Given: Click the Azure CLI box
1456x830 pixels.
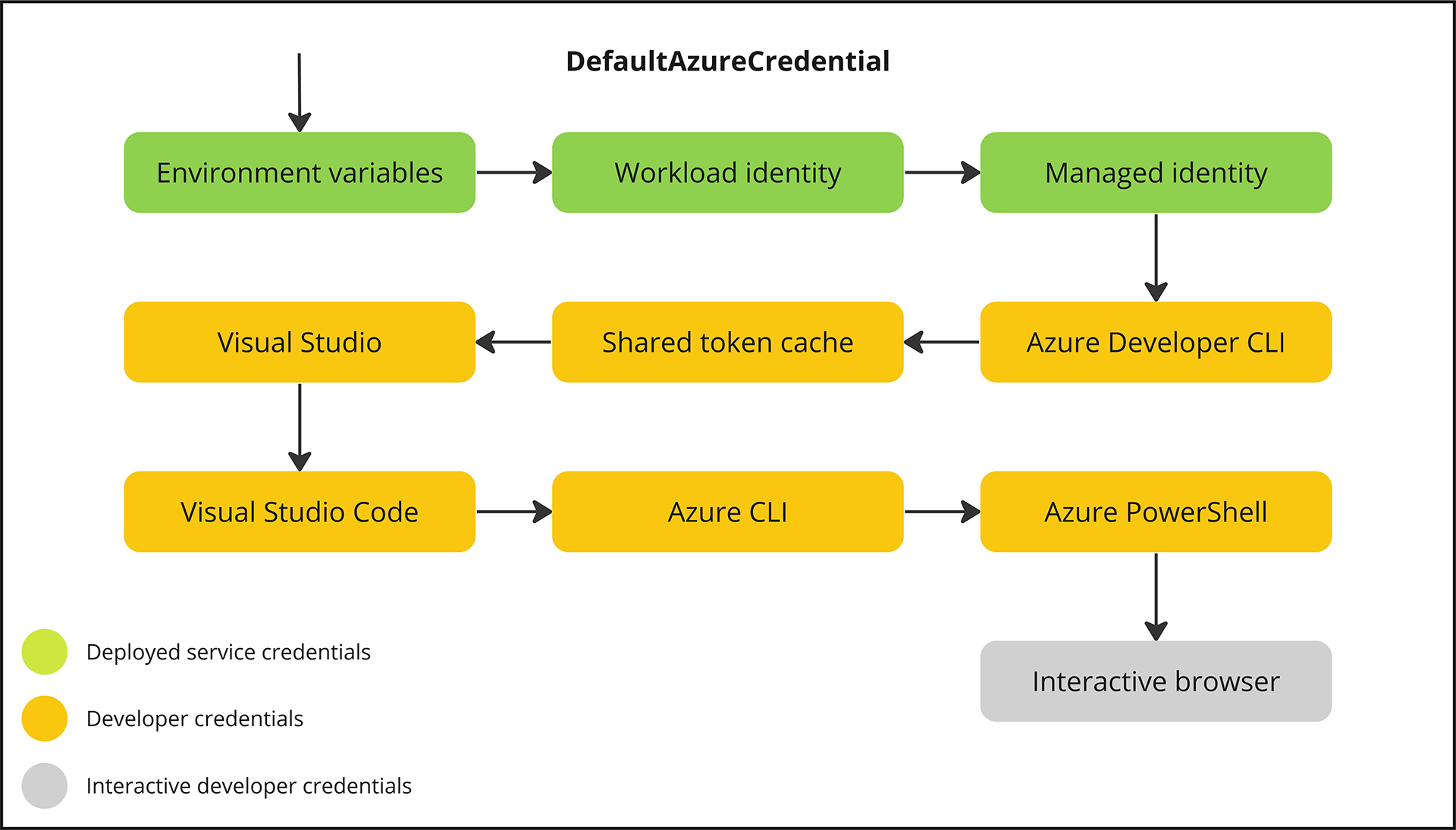Looking at the screenshot, I should [x=727, y=512].
